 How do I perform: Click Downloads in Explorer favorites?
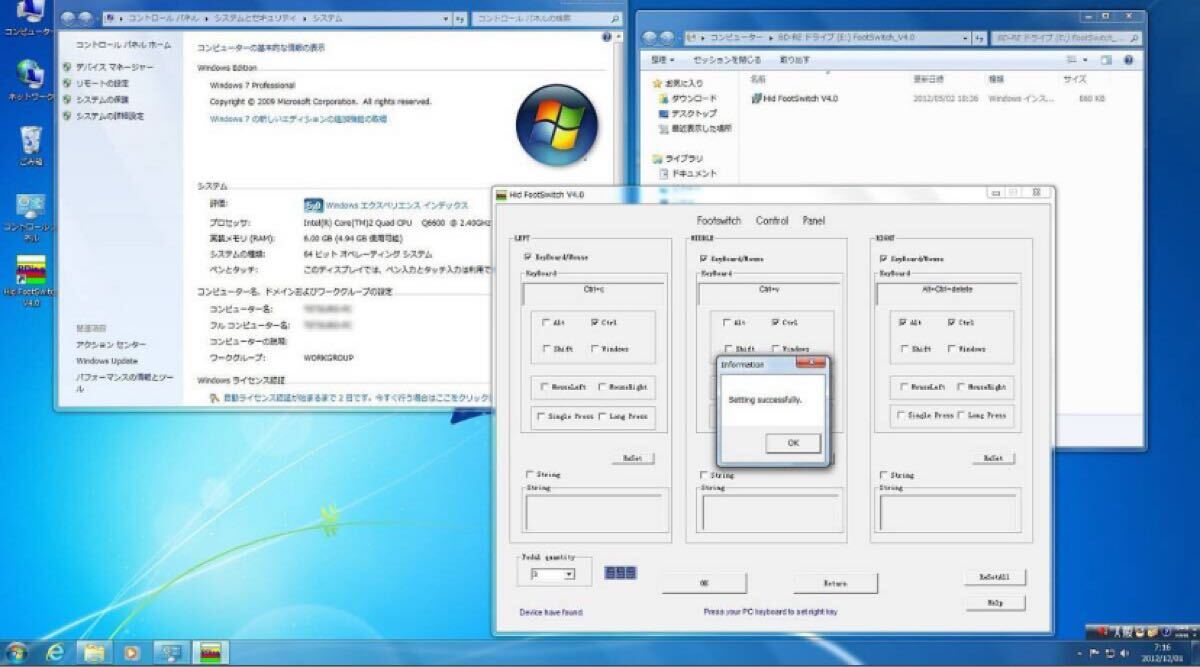coord(687,98)
